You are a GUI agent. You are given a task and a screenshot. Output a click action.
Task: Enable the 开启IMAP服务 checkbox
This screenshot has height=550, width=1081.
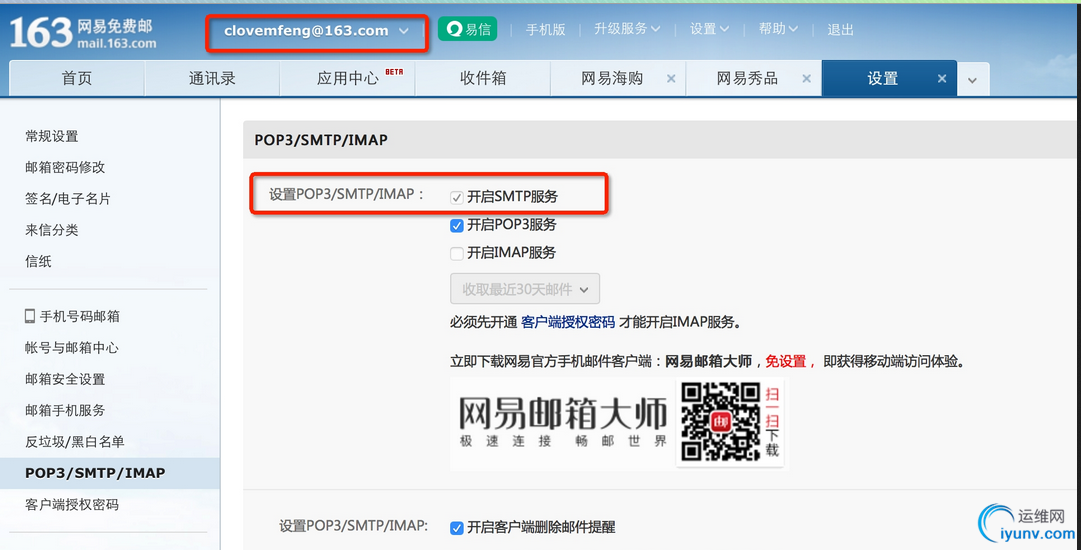click(456, 254)
